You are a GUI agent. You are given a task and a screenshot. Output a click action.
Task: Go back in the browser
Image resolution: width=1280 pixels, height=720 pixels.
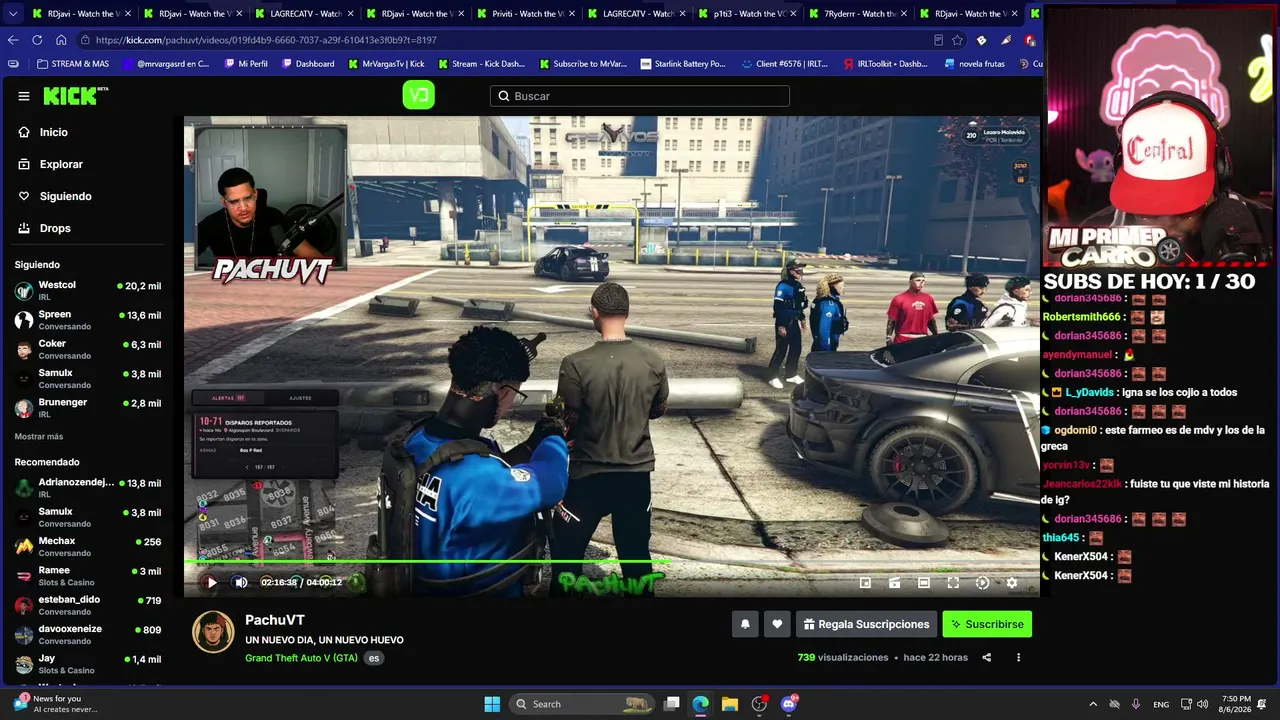click(13, 40)
